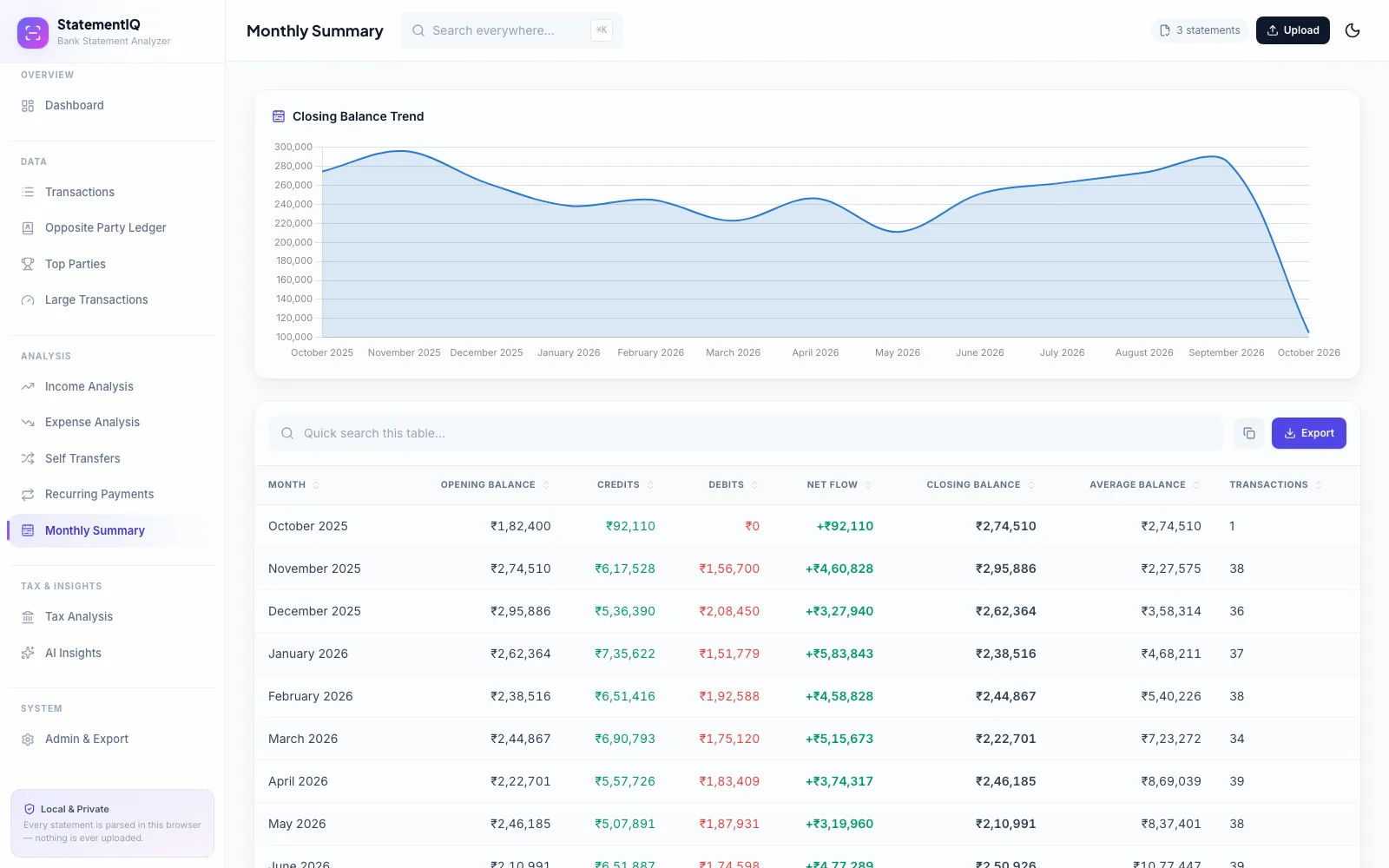The image size is (1389, 868).
Task: Click the Closing Balance Trend calendar icon
Action: pyautogui.click(x=279, y=116)
